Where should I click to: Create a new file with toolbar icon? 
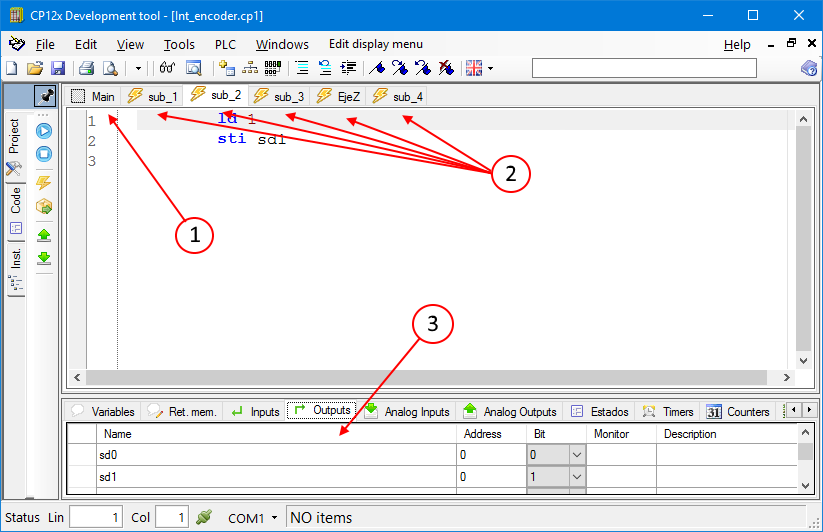[x=12, y=68]
